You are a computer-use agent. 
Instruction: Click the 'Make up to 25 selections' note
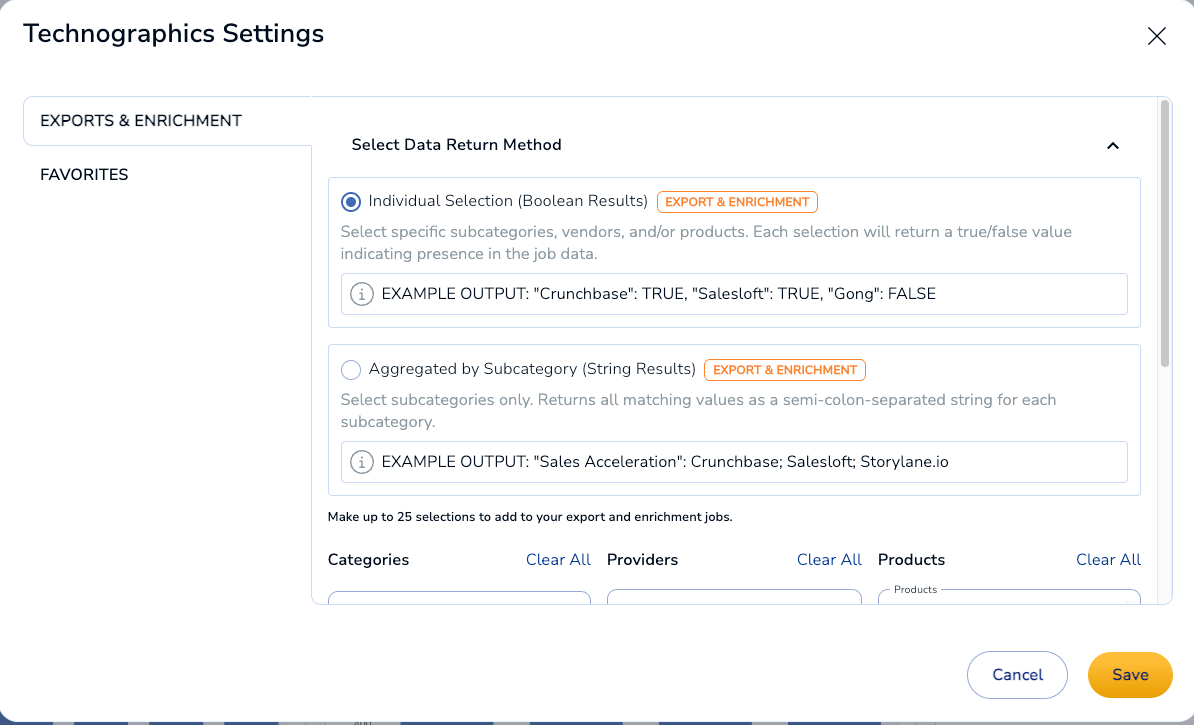coord(530,517)
